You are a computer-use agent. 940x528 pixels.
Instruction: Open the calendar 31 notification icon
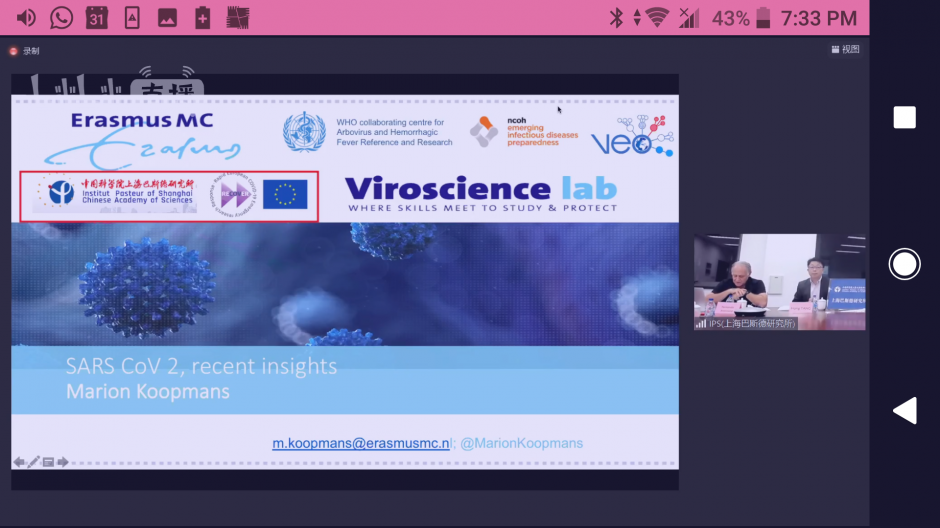[97, 18]
